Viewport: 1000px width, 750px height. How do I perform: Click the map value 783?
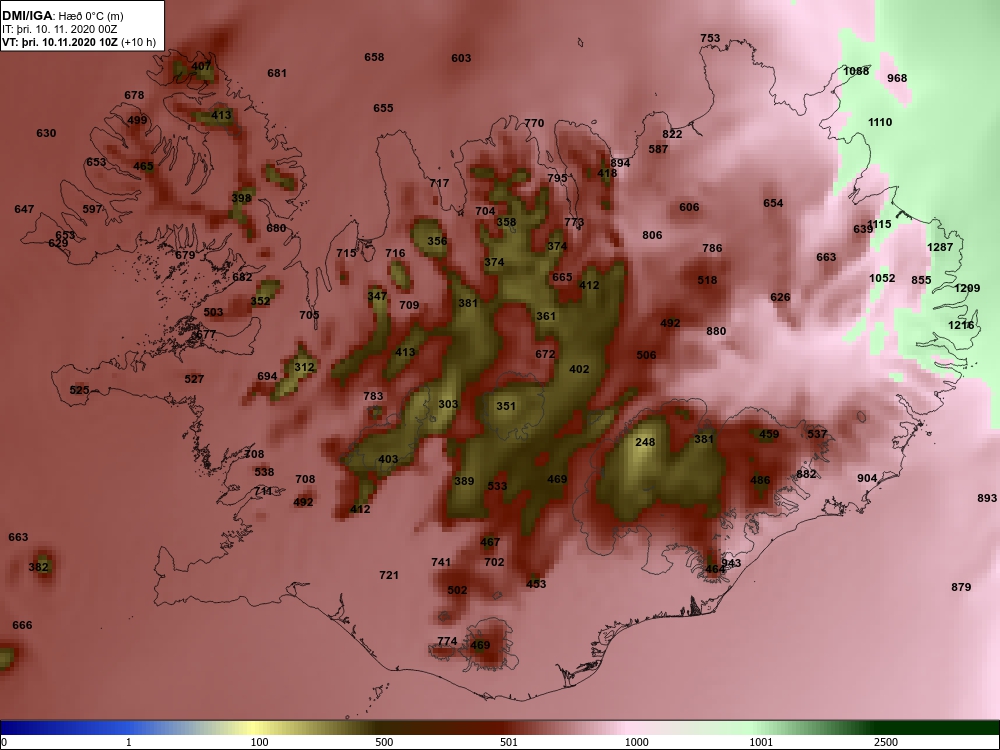tap(373, 396)
